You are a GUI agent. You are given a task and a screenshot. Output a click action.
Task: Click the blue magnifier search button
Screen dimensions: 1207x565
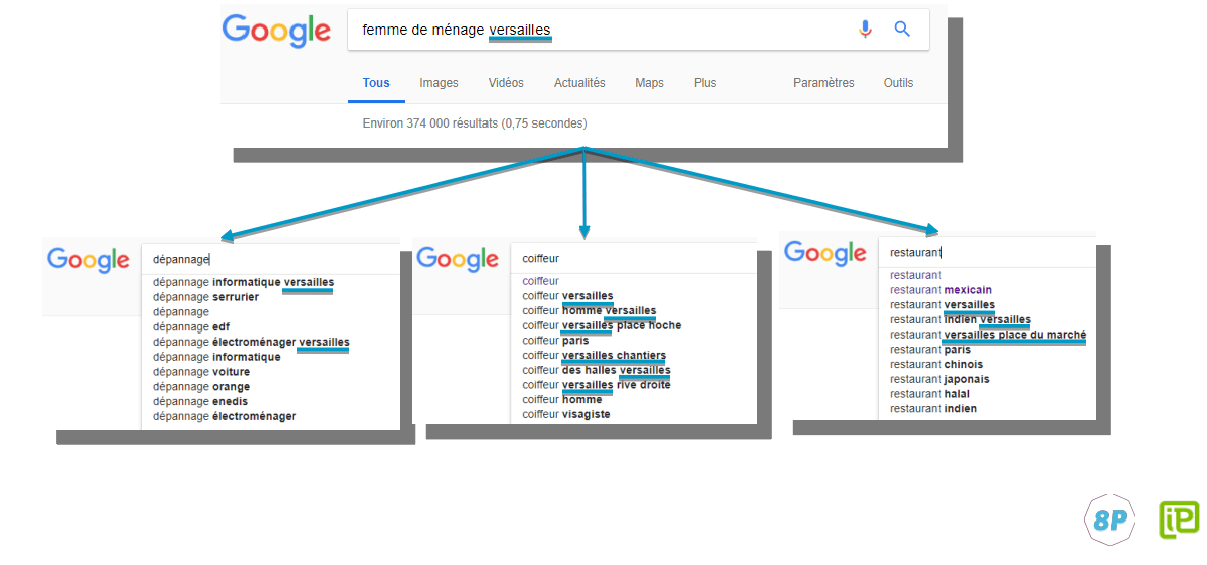pyautogui.click(x=902, y=30)
